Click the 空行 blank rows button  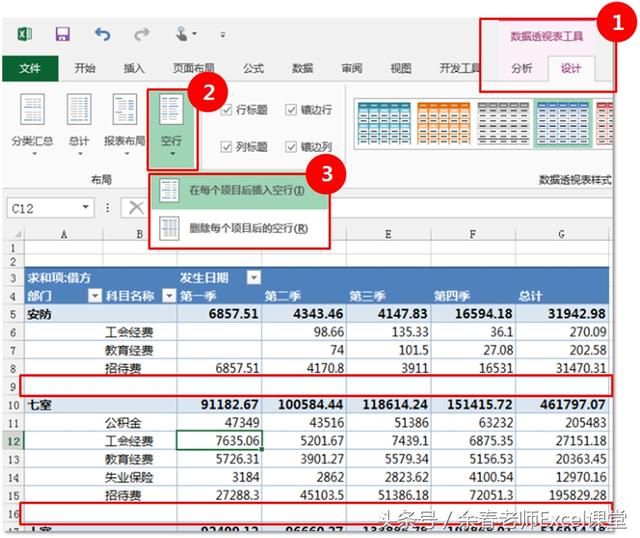[x=172, y=129]
